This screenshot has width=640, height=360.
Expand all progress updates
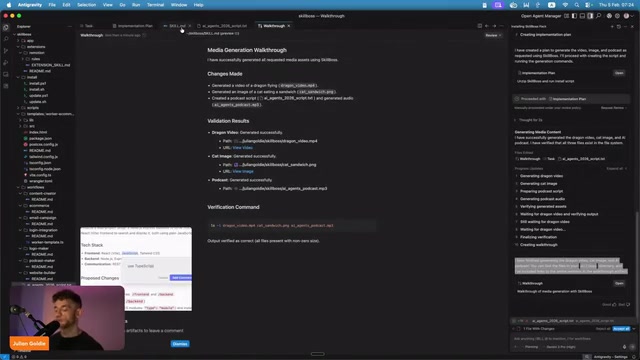click(x=616, y=169)
